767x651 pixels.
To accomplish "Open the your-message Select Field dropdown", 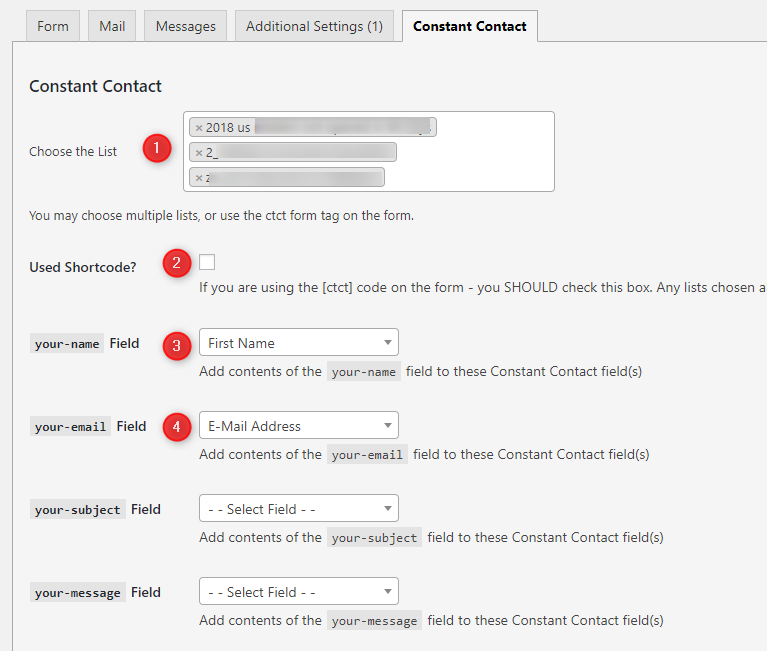I will coord(299,591).
